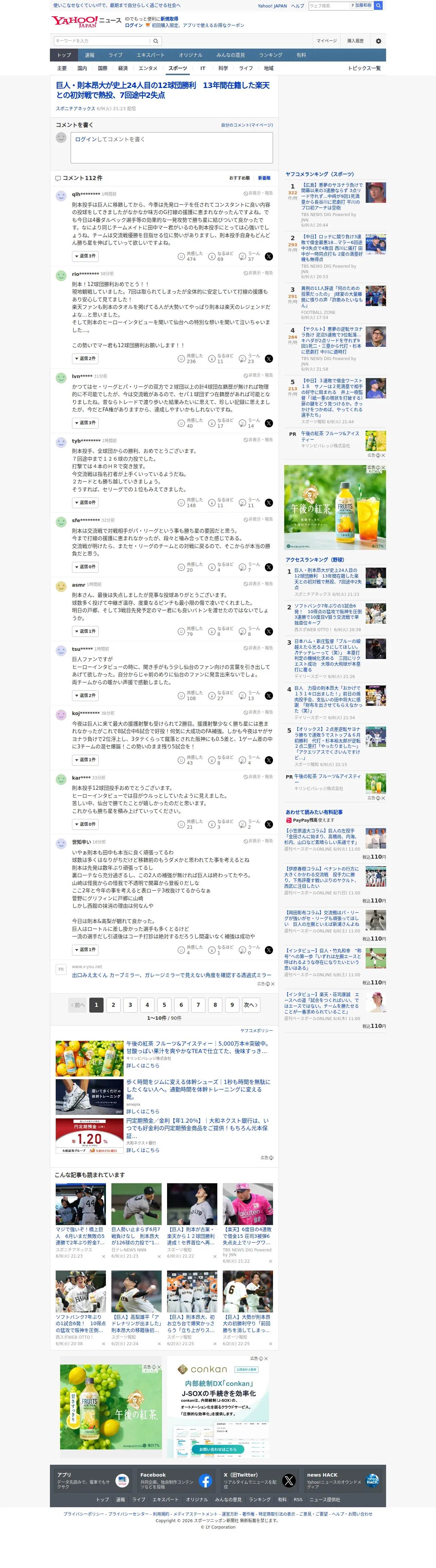436x1568 pixels.
Task: Click 自分のコメント(マイページ) link
Action: 247,125
